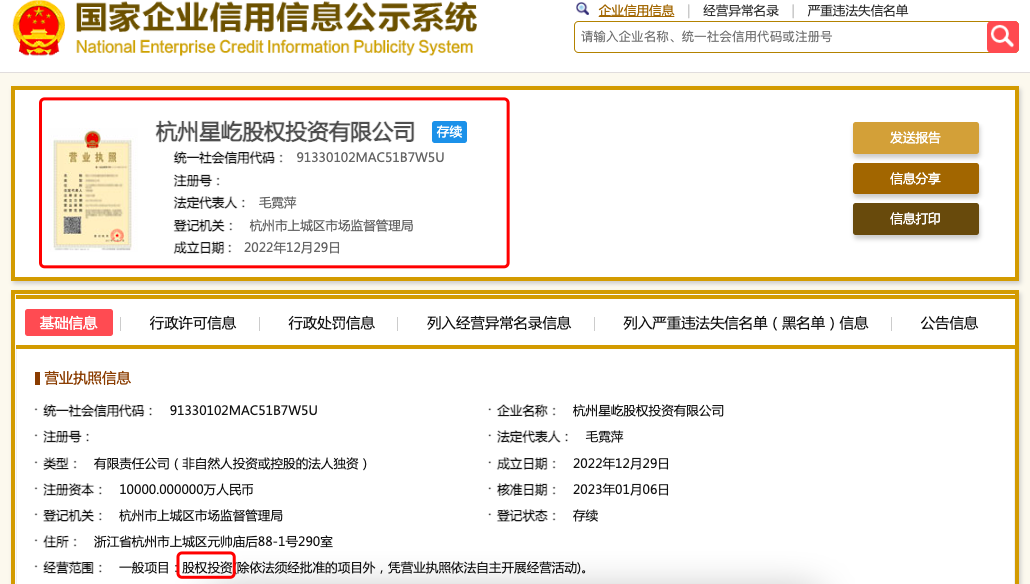
Task: Click the National Enterprise Credit Information Publicity System subtitle
Action: [x=275, y=47]
